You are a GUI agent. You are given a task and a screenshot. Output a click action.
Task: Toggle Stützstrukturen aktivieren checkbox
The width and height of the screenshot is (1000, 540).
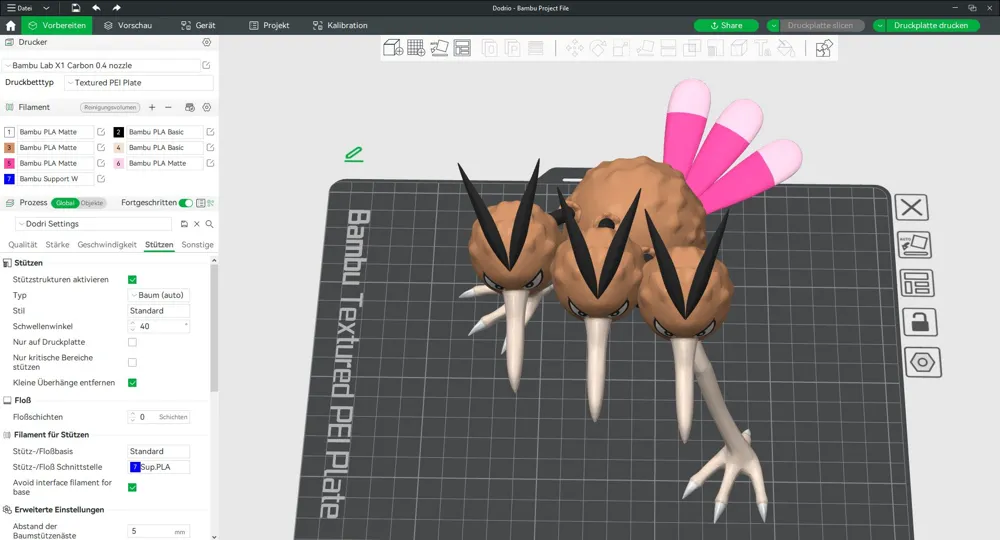pyautogui.click(x=133, y=280)
